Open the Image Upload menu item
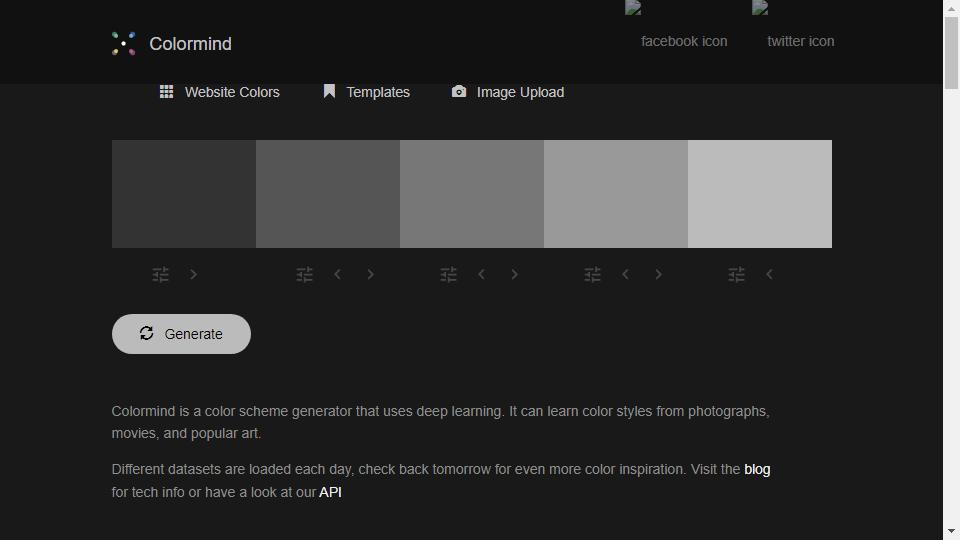The height and width of the screenshot is (540, 960). pos(508,92)
